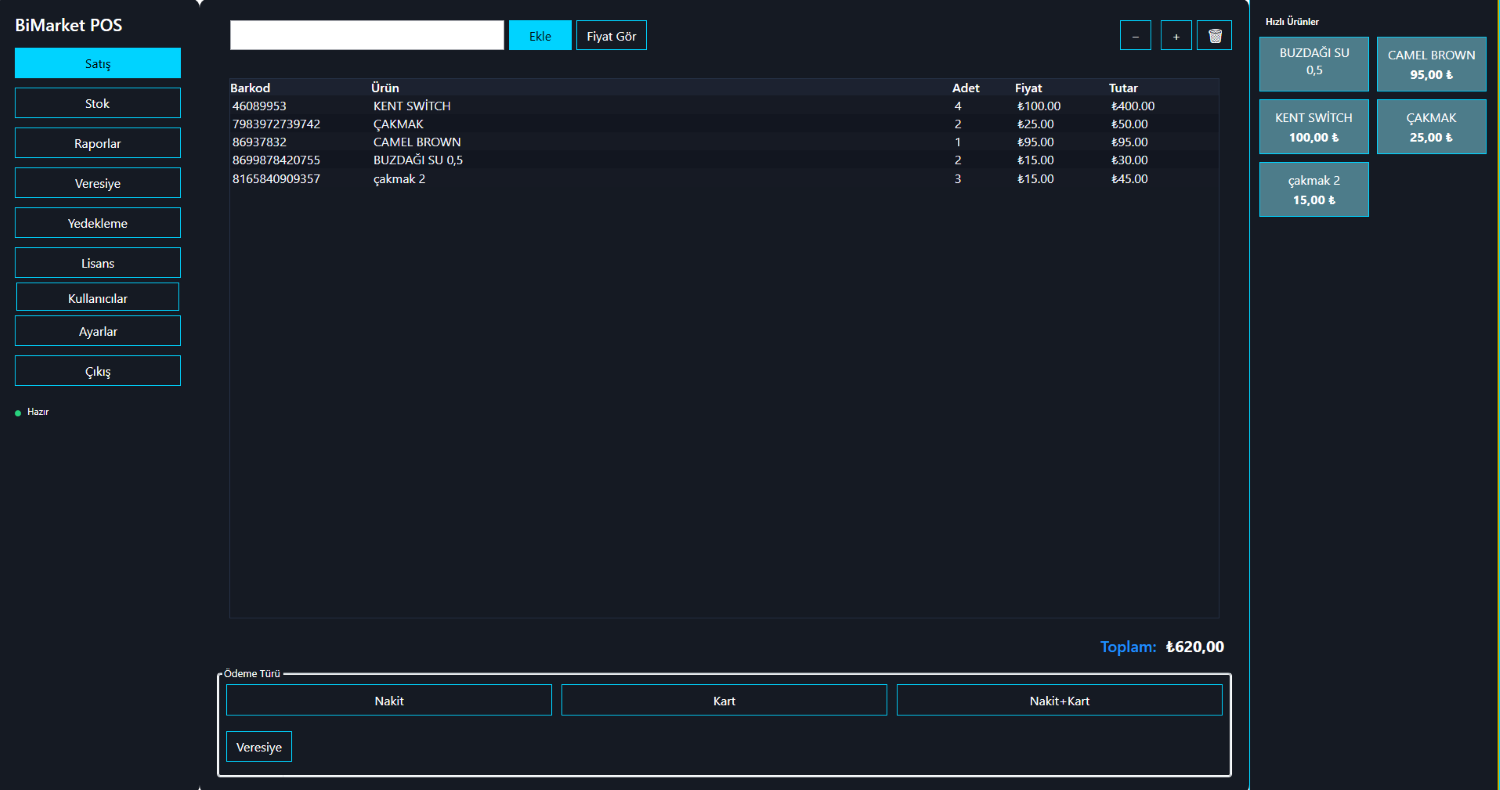Tap the ÇAKMAK 25,00 quick product
The image size is (1500, 790).
pyautogui.click(x=1431, y=127)
